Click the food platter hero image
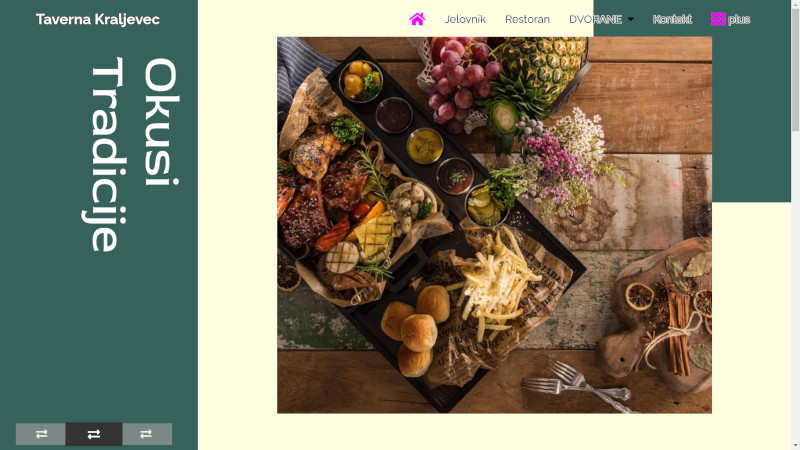The height and width of the screenshot is (450, 800). (x=494, y=224)
